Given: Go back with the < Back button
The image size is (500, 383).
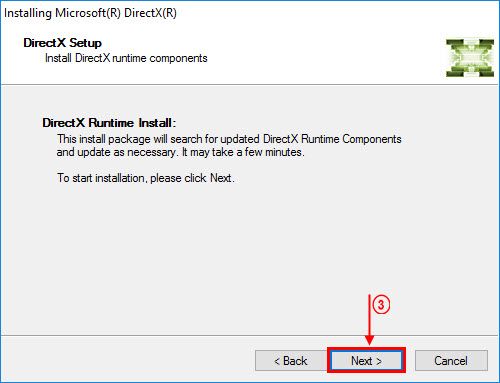Looking at the screenshot, I should 291,360.
